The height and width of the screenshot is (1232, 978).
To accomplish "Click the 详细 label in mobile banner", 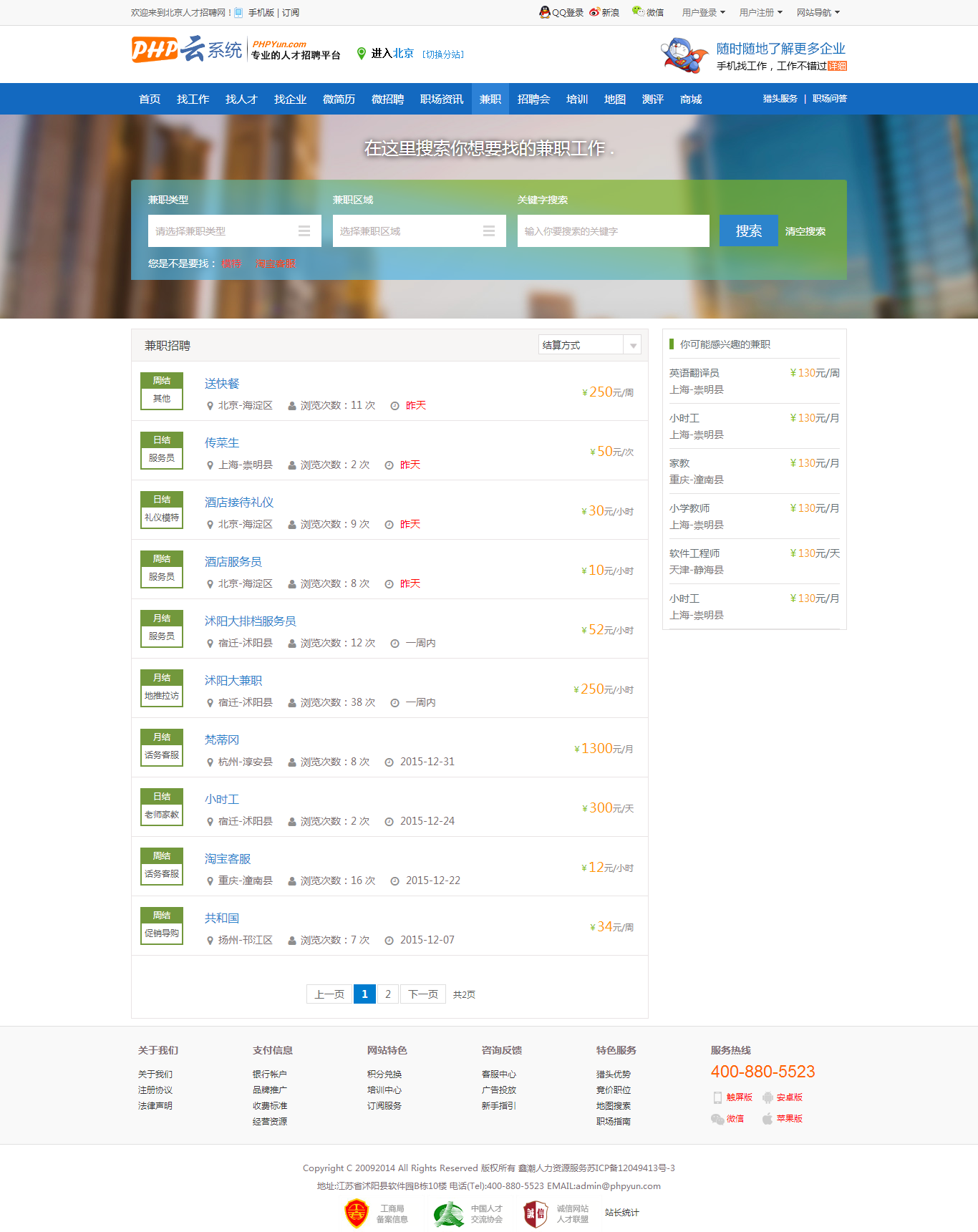I will 837,66.
